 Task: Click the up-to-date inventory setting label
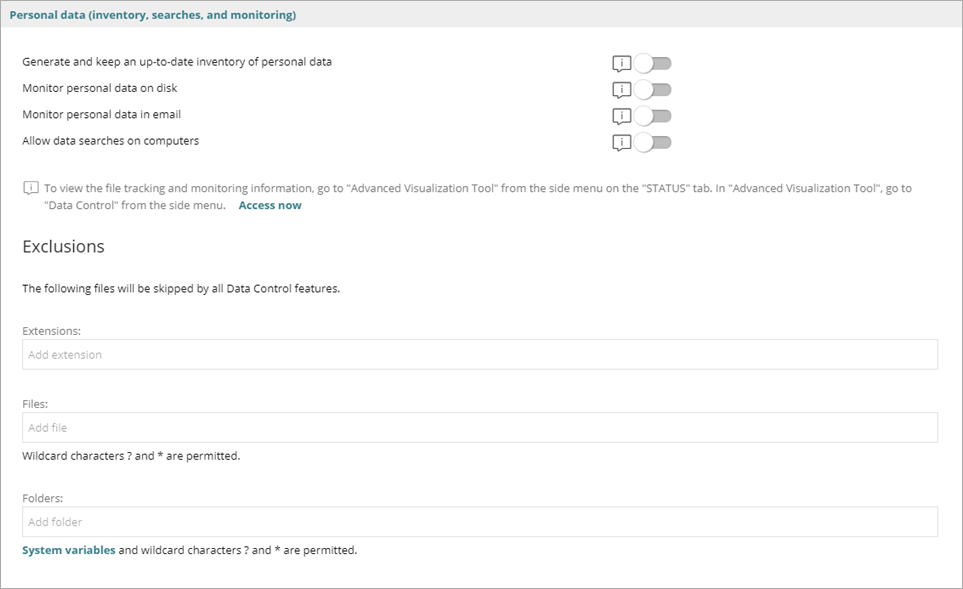point(178,62)
